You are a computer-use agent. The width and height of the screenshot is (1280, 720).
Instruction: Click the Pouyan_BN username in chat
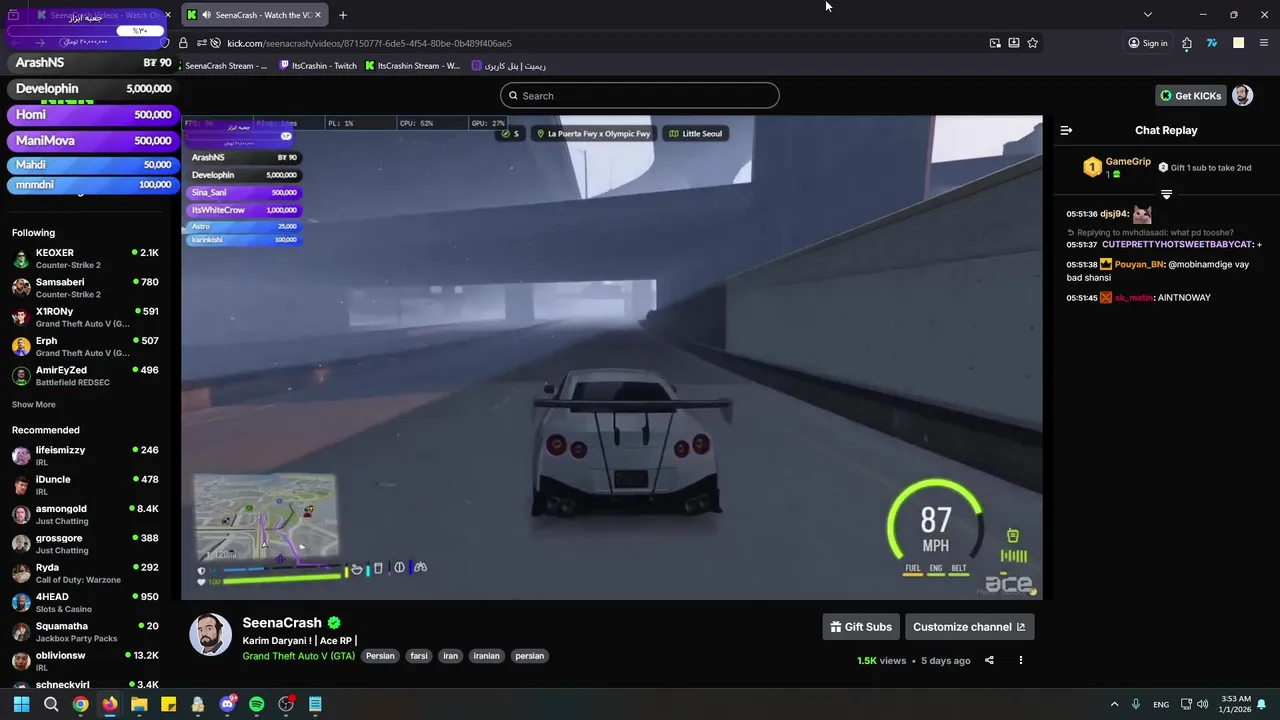point(1139,265)
